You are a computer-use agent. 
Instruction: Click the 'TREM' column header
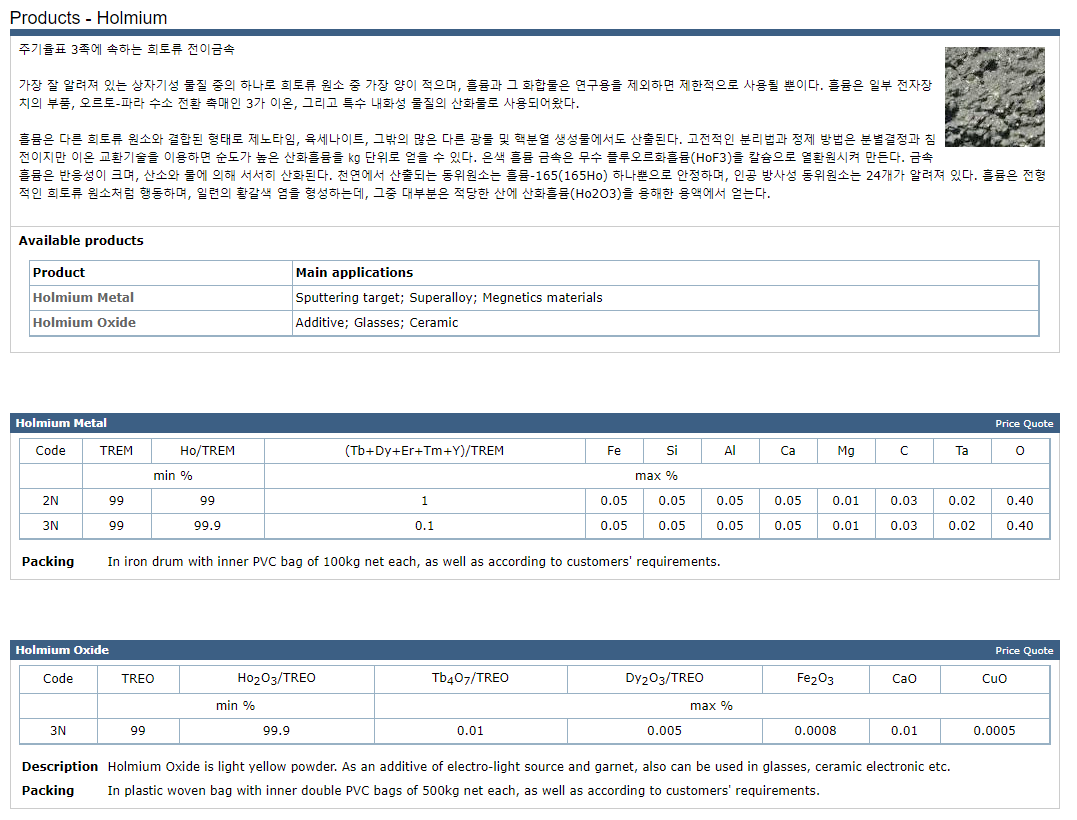116,451
